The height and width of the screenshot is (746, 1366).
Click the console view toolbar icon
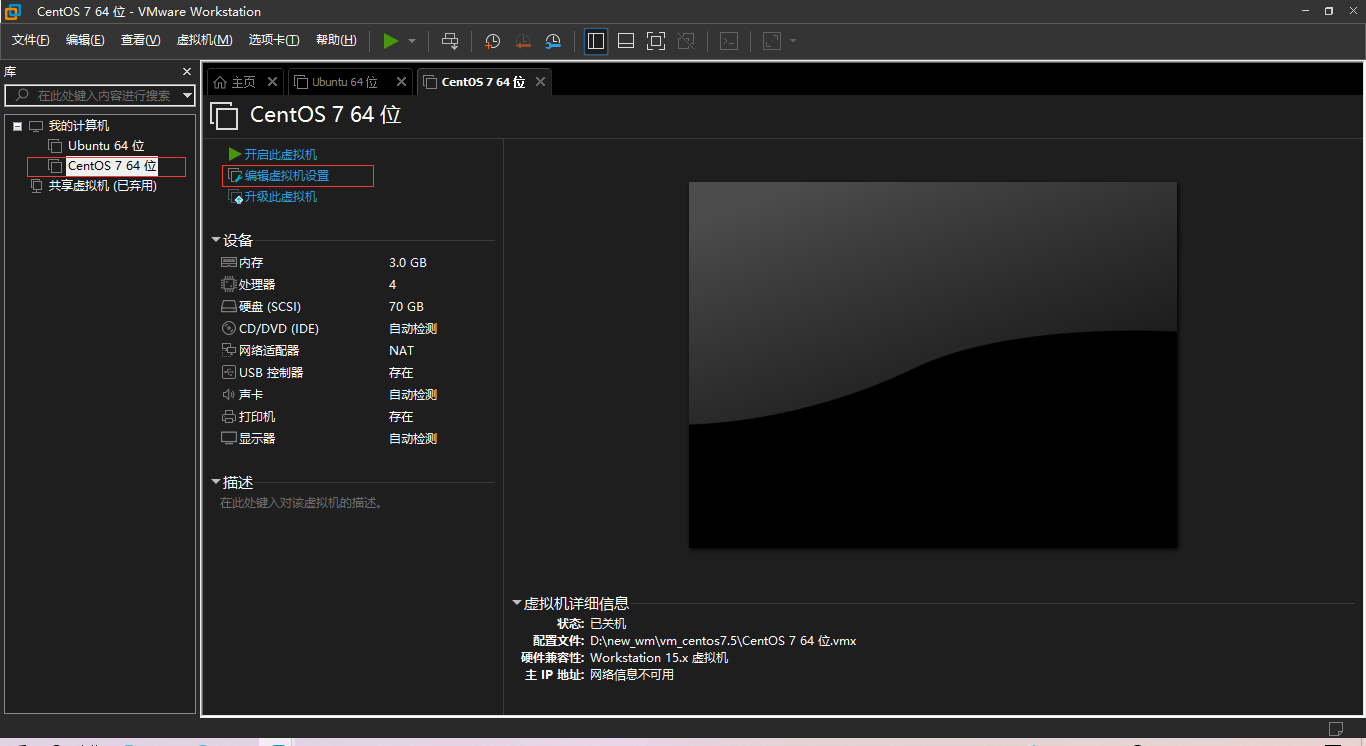click(730, 41)
